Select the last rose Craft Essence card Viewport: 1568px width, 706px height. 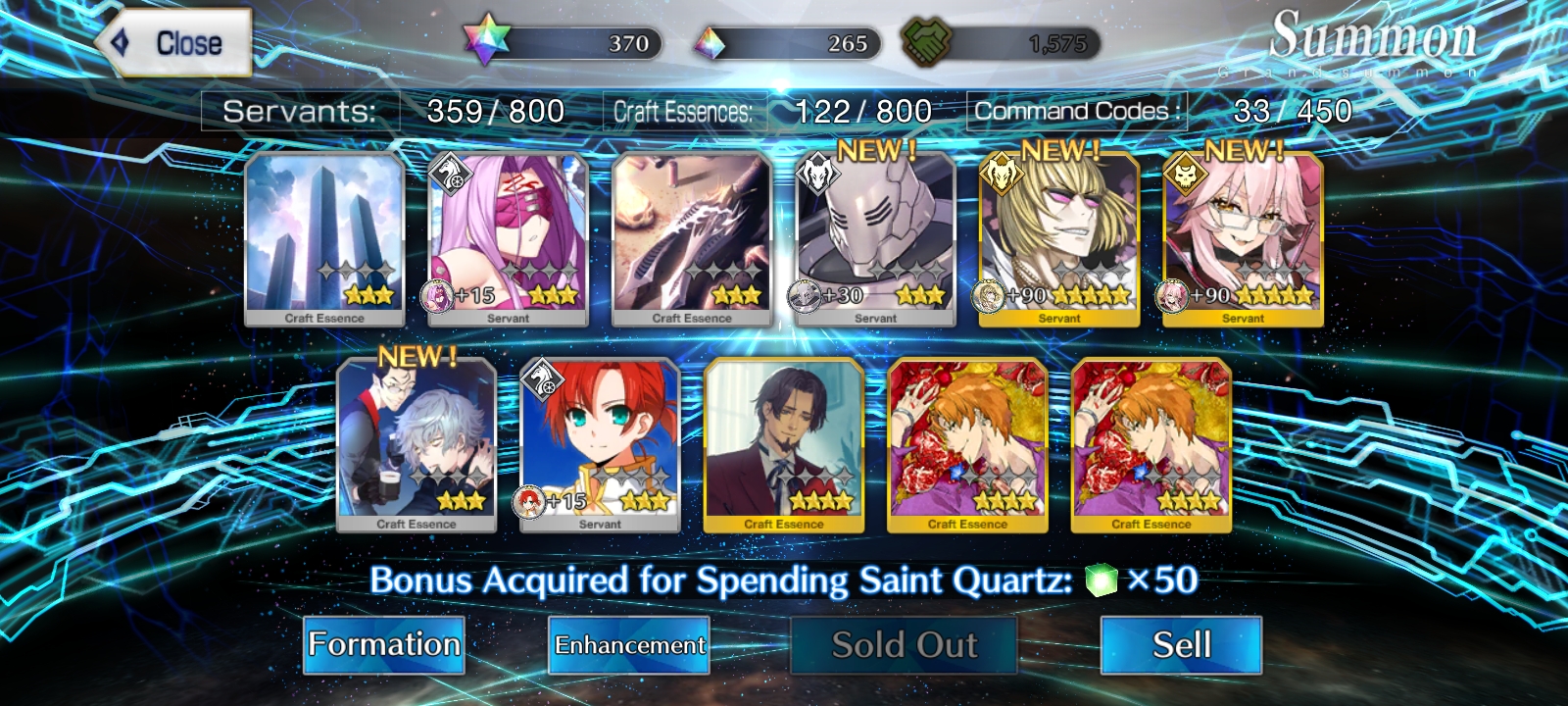pos(1151,445)
